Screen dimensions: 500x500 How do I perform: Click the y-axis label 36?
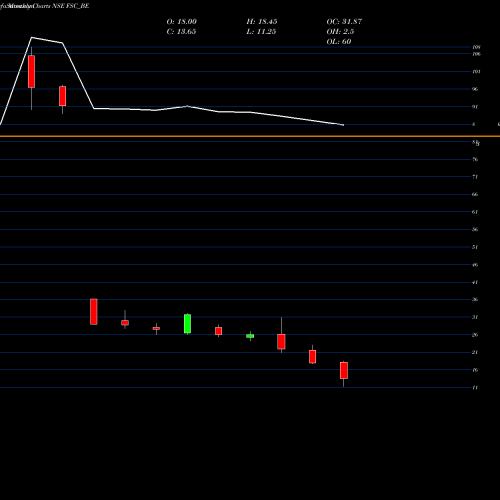(475, 300)
